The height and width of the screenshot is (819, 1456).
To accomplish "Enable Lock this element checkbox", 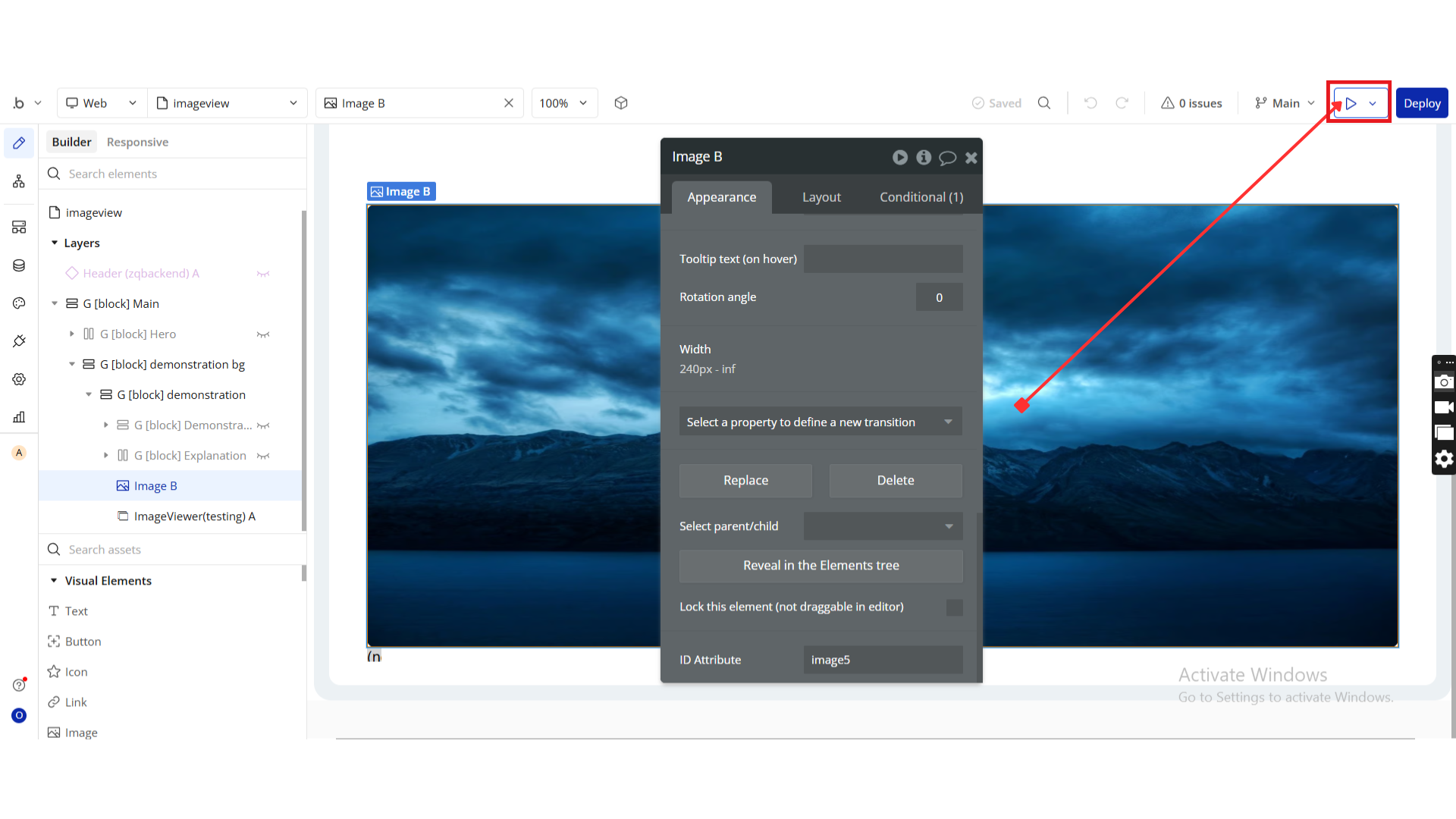I will tap(955, 607).
